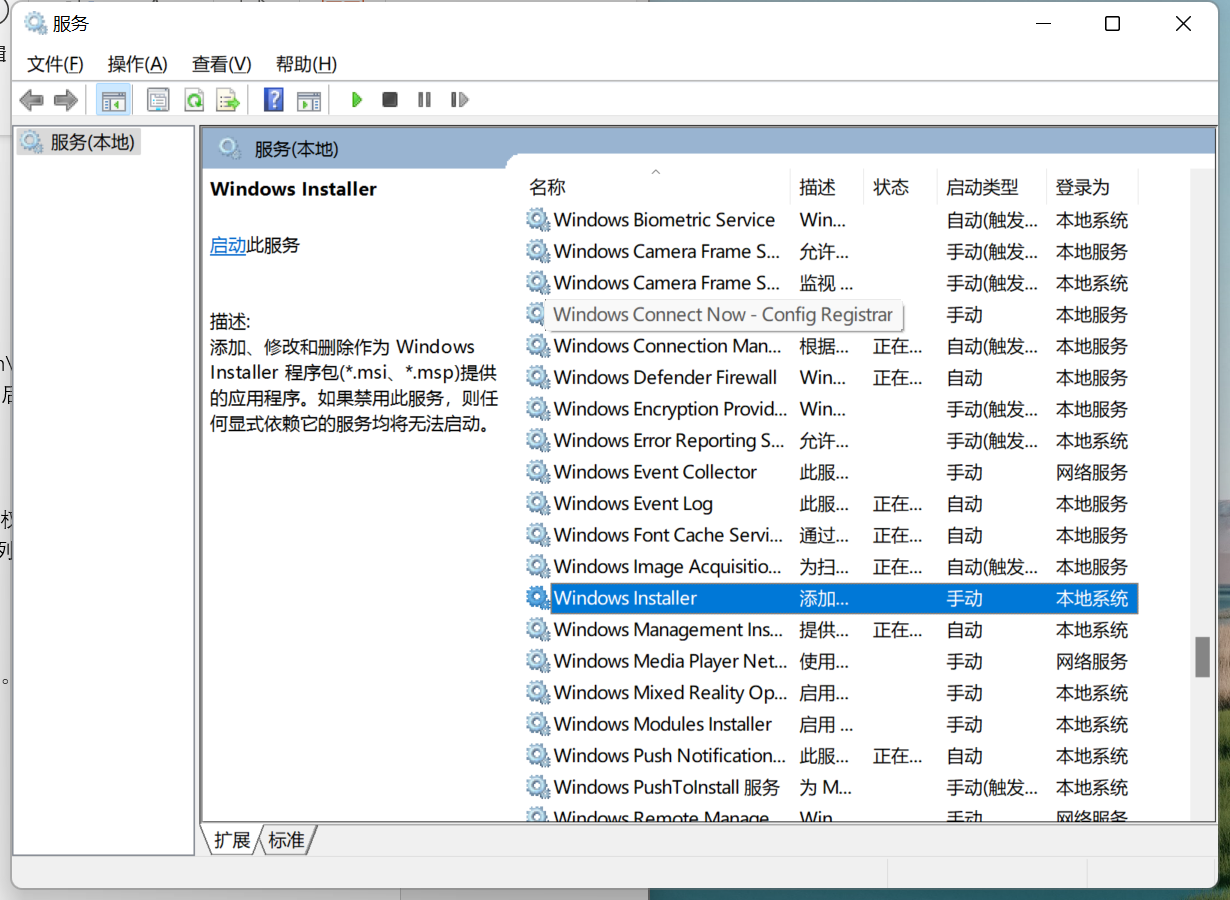Click the gear icon beside Windows PushToInstall 服务
The height and width of the screenshot is (900, 1230).
[538, 787]
